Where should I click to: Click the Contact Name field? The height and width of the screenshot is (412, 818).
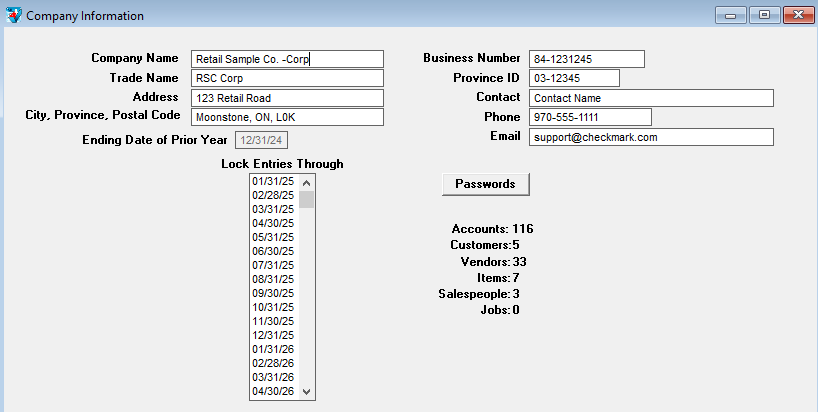[x=651, y=98]
